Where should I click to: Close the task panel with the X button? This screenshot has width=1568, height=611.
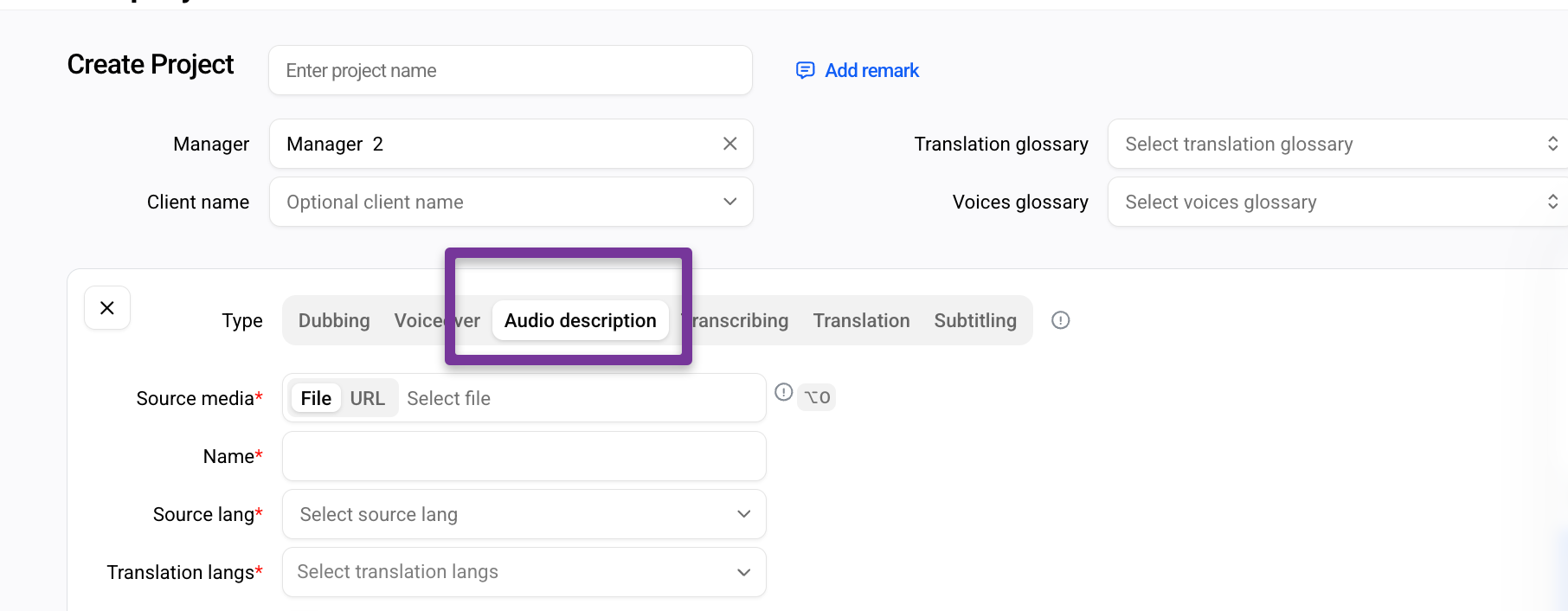(107, 307)
